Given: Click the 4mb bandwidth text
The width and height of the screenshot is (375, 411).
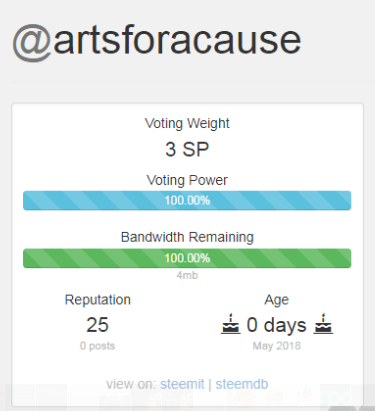Looking at the screenshot, I should point(187,275).
